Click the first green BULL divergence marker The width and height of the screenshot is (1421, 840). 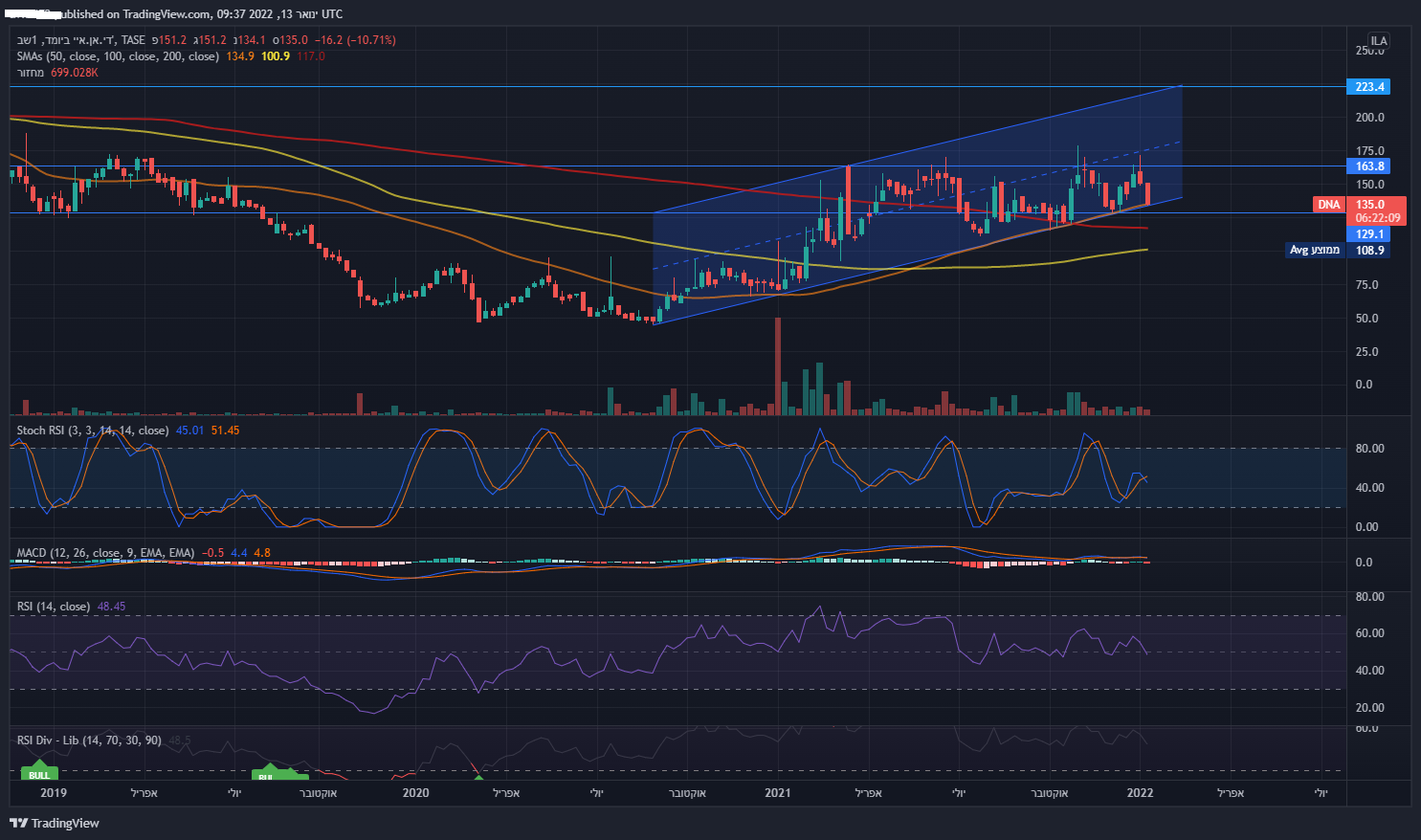tap(39, 773)
